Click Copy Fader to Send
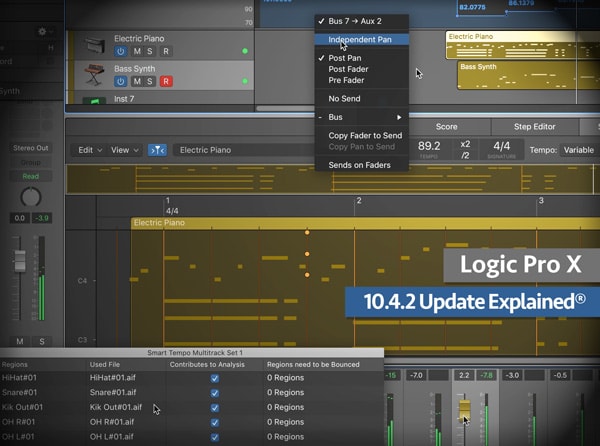 coord(362,136)
